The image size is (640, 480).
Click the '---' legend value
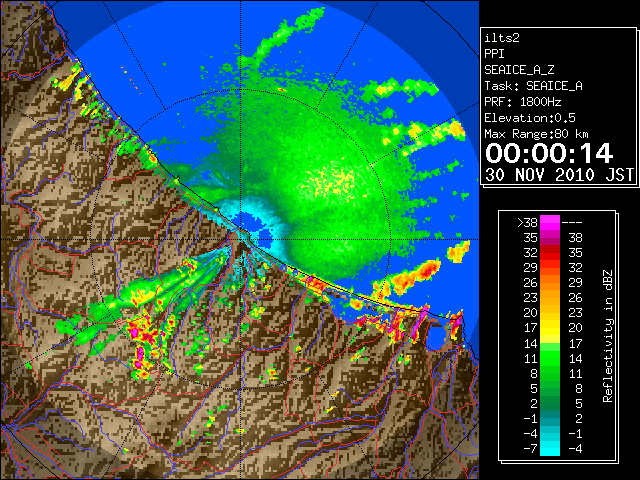tap(572, 223)
